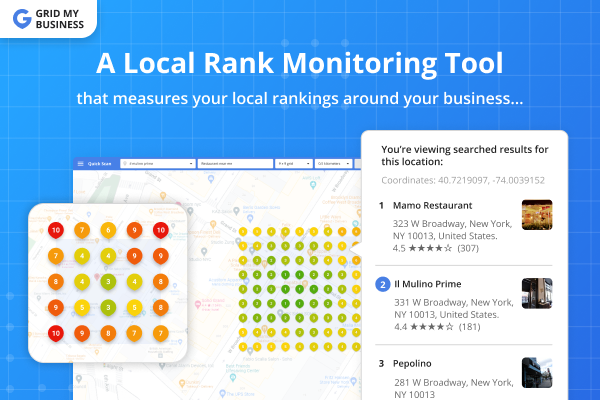
Task: Click the Restaurant near me search field
Action: pos(235,164)
